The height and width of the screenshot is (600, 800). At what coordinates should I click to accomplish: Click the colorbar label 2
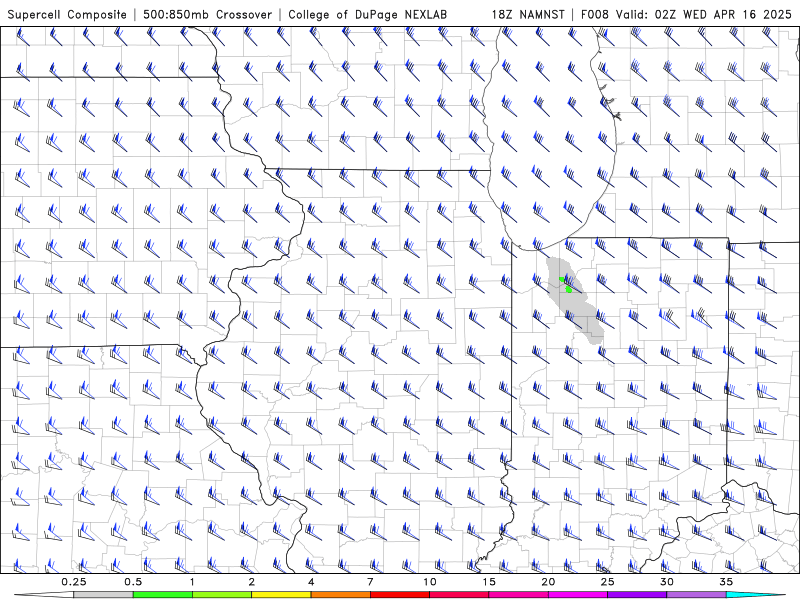tap(252, 582)
